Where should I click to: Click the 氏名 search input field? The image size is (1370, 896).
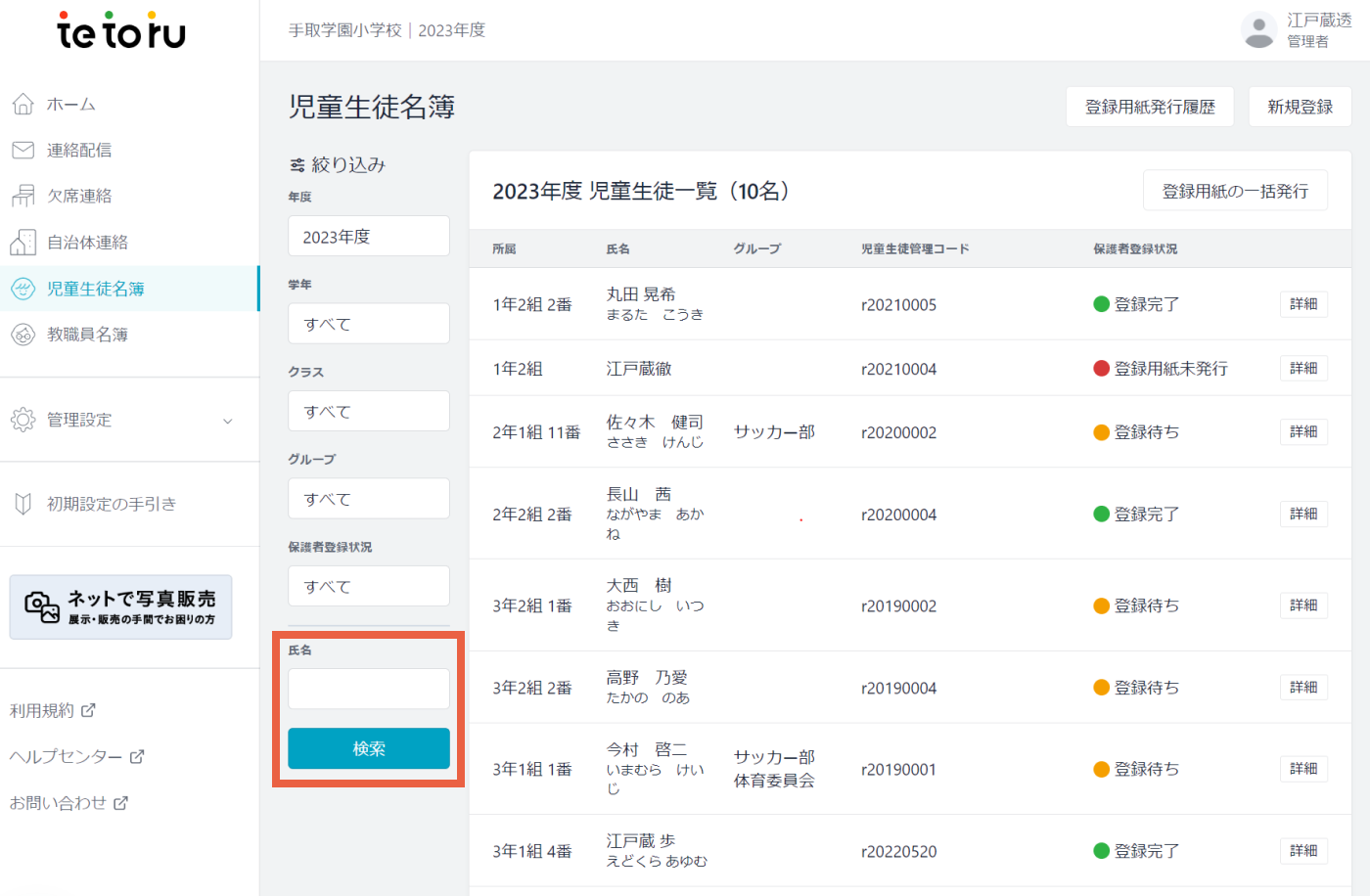[x=369, y=689]
